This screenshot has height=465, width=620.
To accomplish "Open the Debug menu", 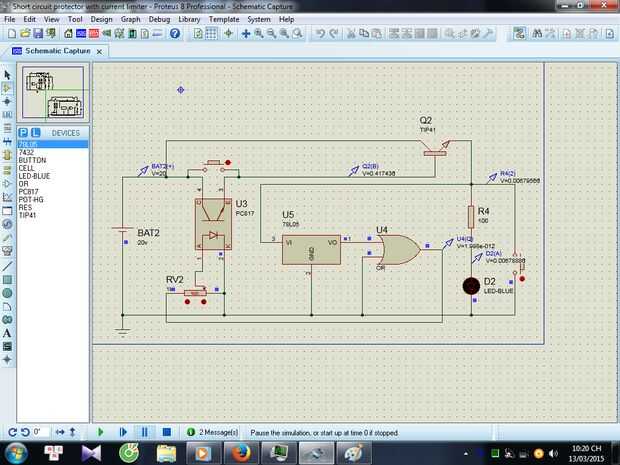I will point(159,18).
